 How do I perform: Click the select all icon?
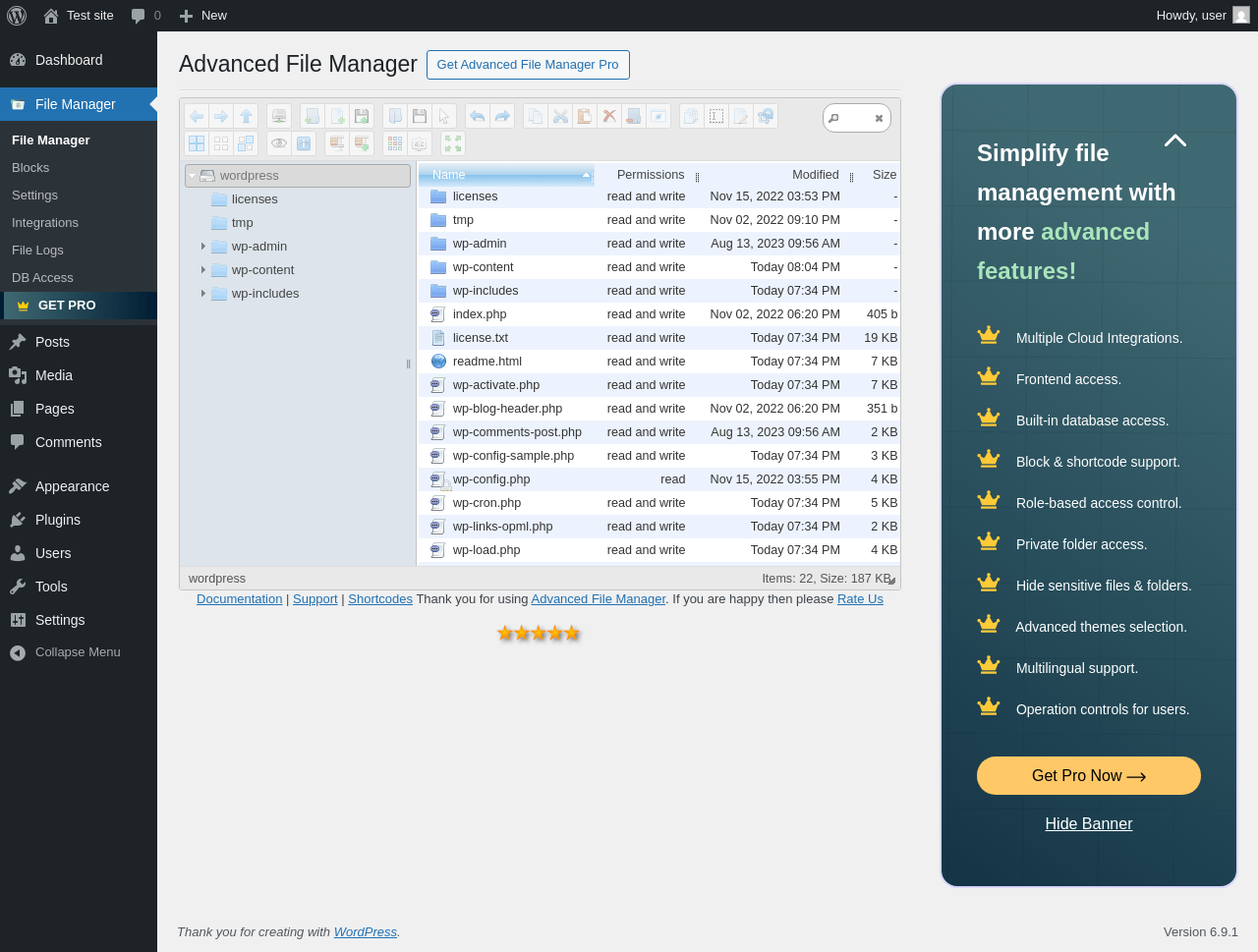pyautogui.click(x=197, y=143)
